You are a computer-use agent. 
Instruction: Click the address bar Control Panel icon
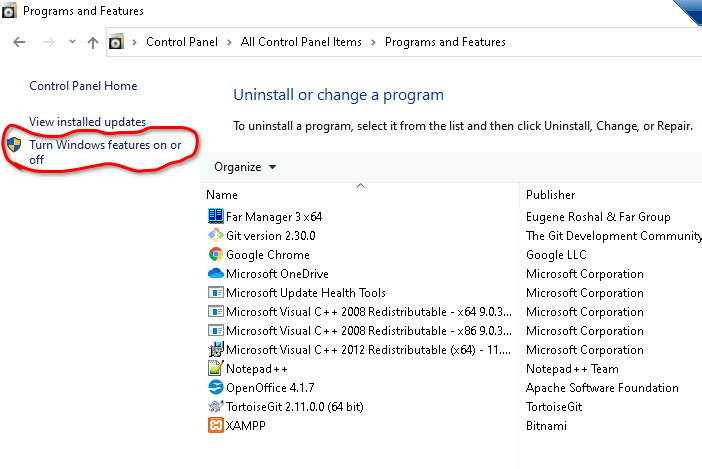[116, 42]
